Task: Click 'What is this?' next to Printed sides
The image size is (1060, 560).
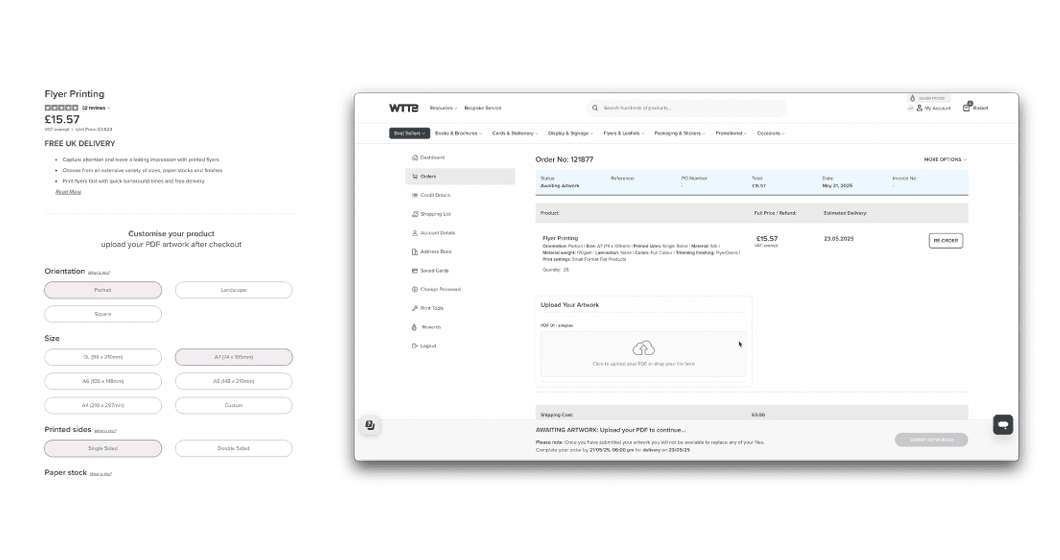Action: (105, 431)
